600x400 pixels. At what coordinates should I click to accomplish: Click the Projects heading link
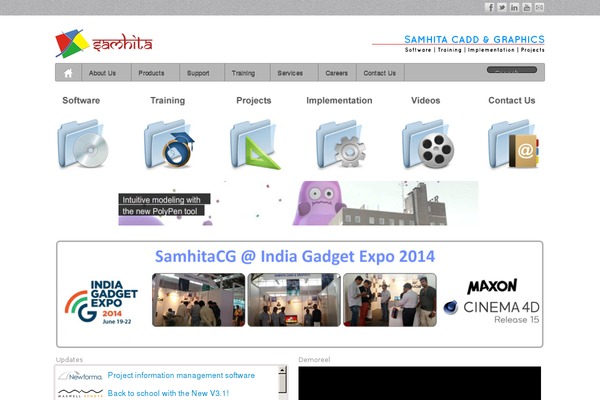point(254,101)
